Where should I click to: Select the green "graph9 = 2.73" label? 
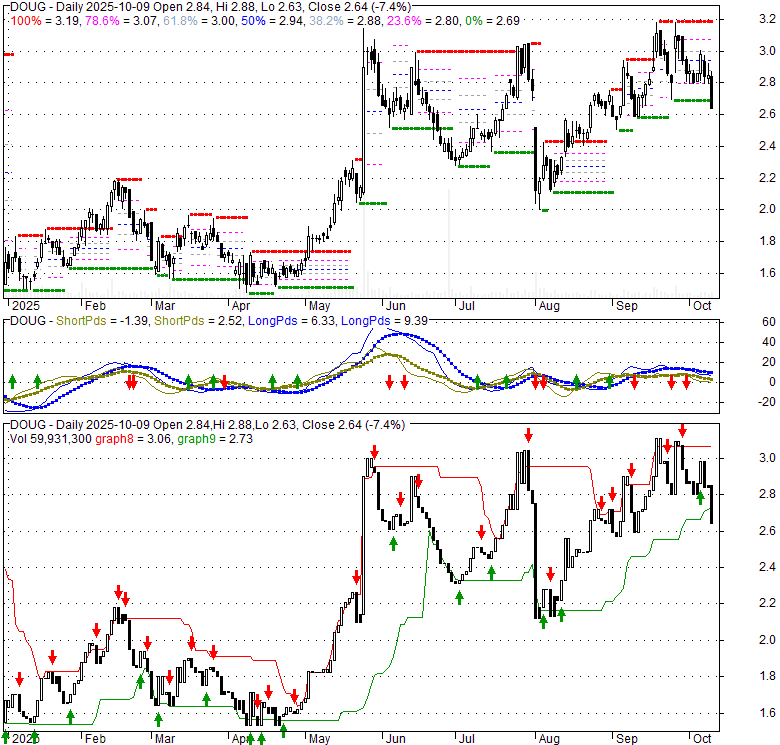click(x=215, y=439)
